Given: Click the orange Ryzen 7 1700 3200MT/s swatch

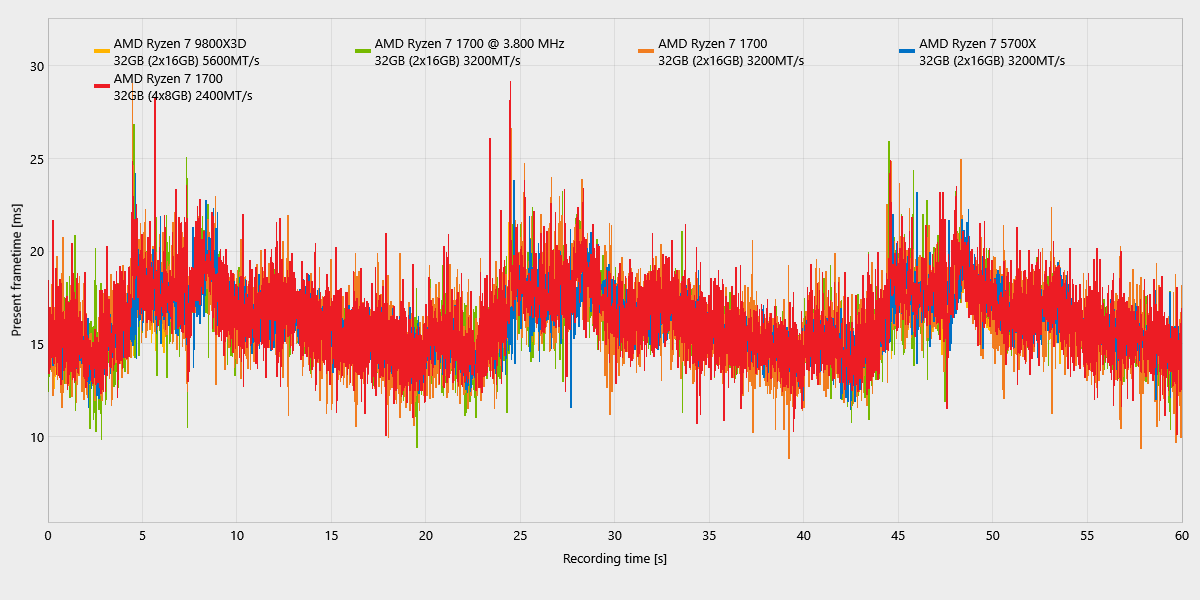Looking at the screenshot, I should coord(646,51).
